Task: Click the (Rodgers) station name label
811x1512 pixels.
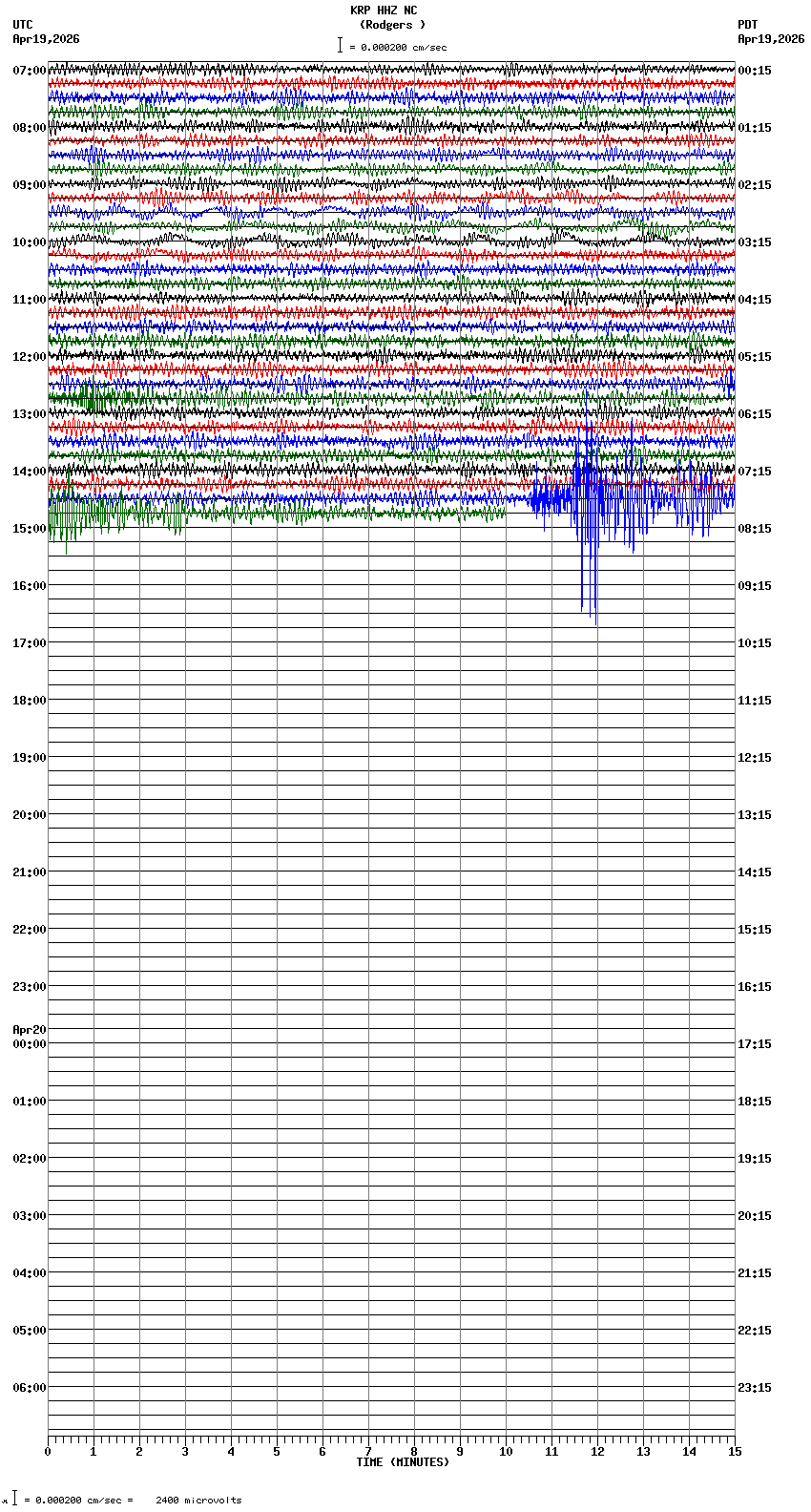Action: (x=392, y=25)
